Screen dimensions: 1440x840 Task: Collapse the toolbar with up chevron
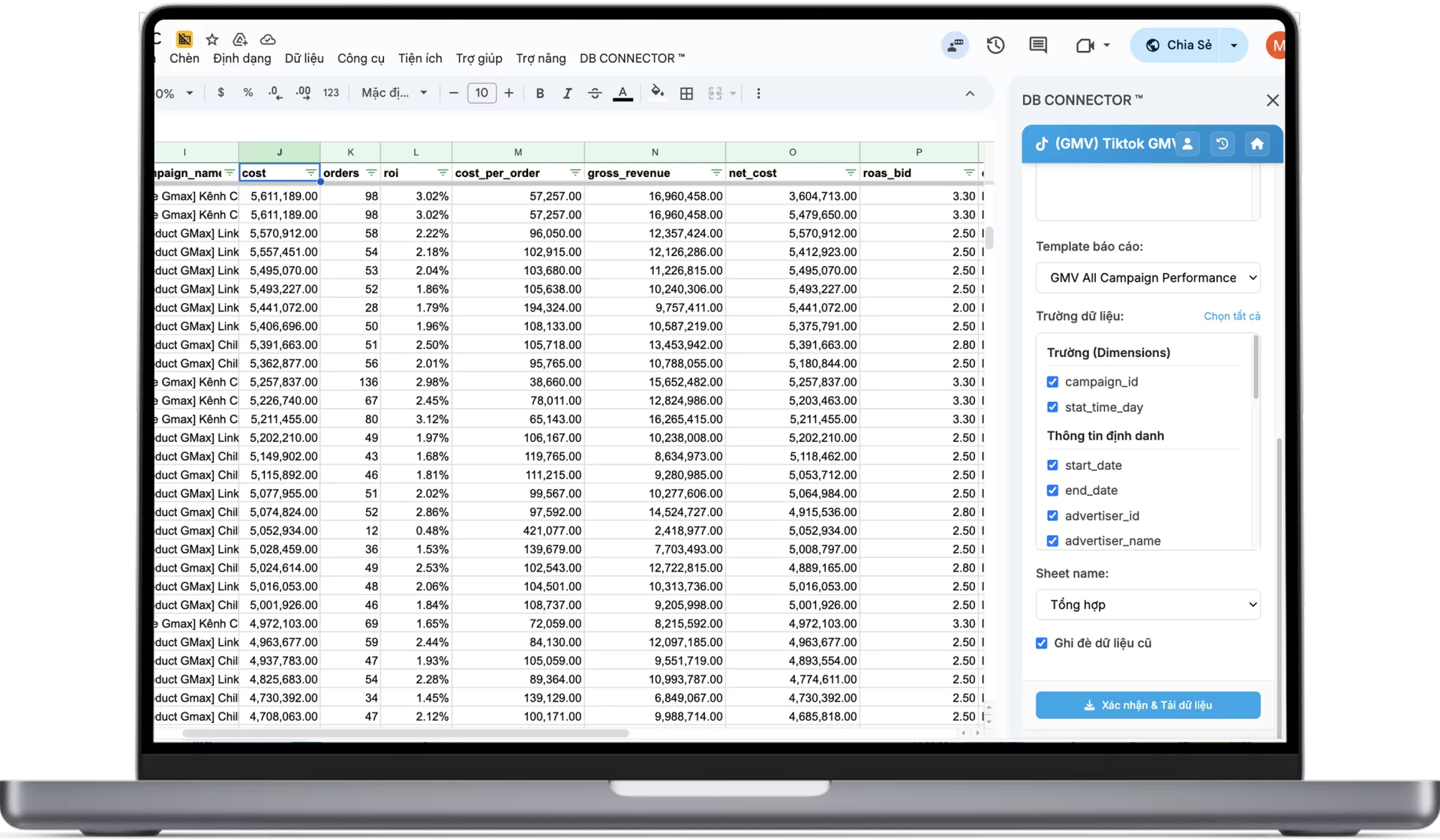pos(970,93)
